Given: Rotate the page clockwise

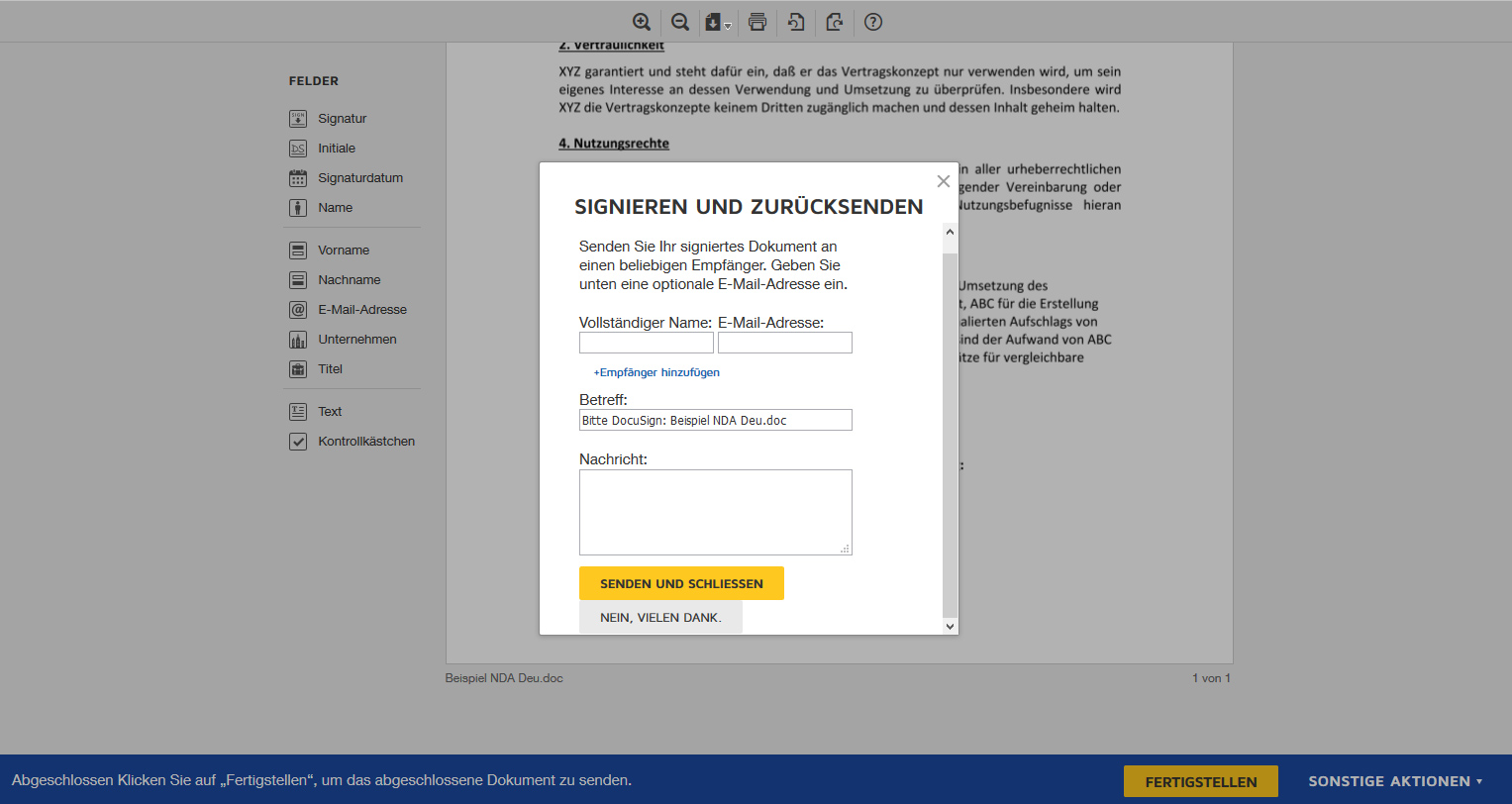Looking at the screenshot, I should [835, 22].
